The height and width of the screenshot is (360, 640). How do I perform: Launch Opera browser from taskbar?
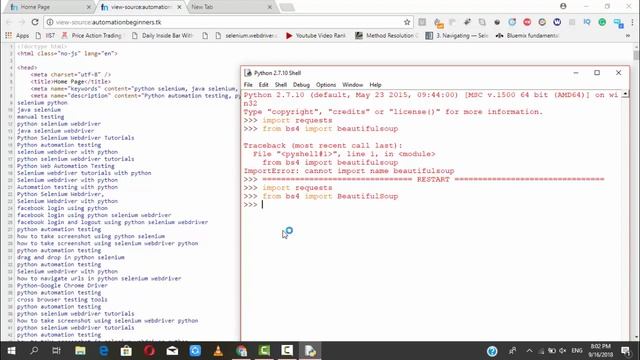(x=149, y=351)
